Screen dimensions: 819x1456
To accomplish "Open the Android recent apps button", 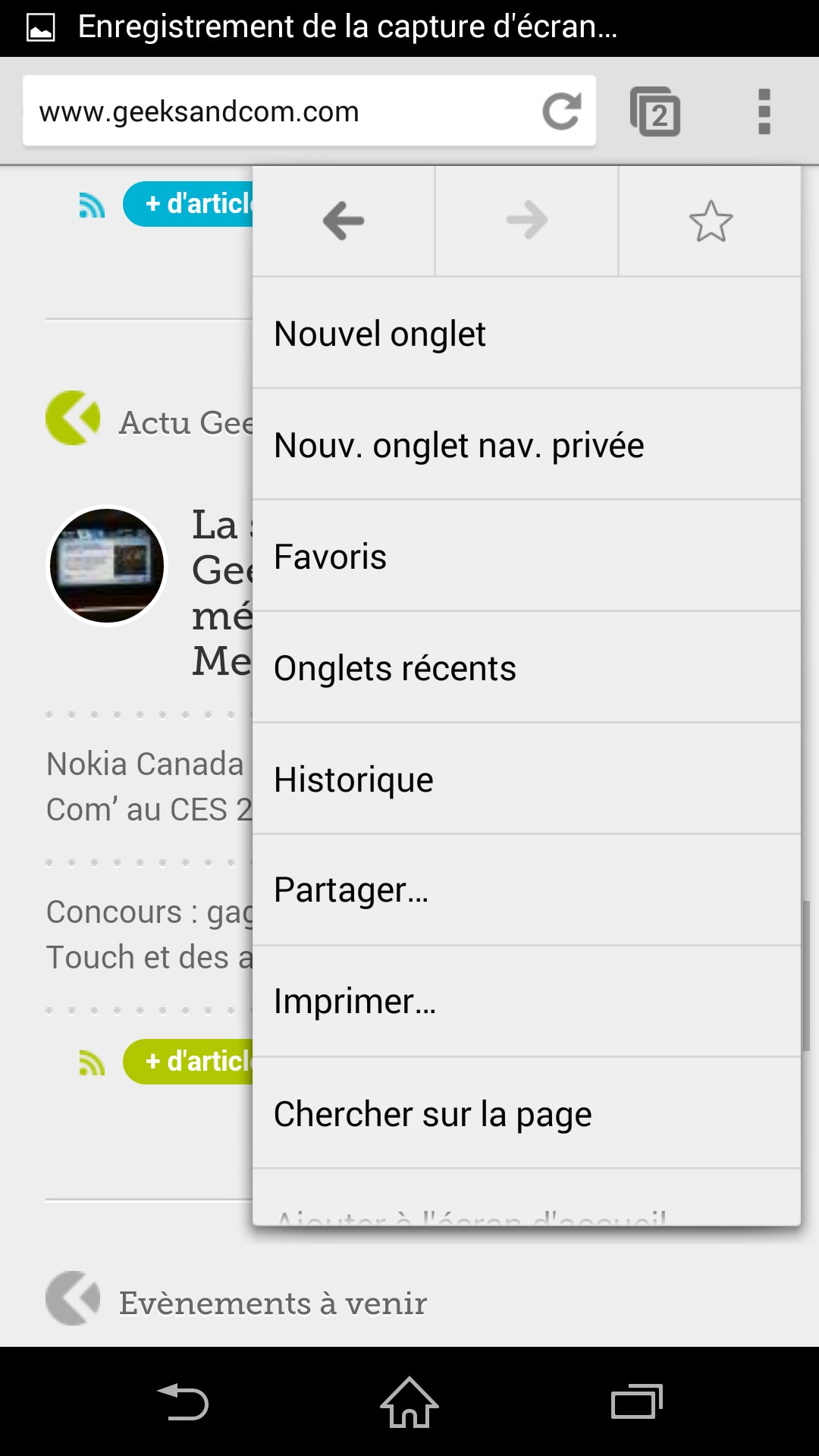I will [637, 1401].
